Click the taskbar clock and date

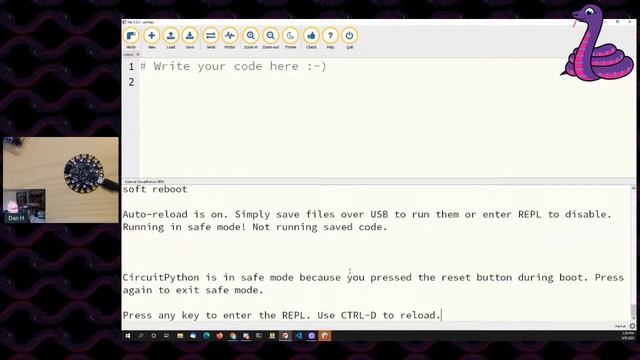627,336
